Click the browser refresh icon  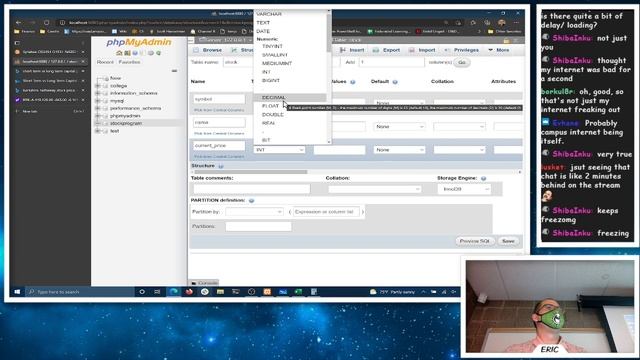[x=47, y=22]
